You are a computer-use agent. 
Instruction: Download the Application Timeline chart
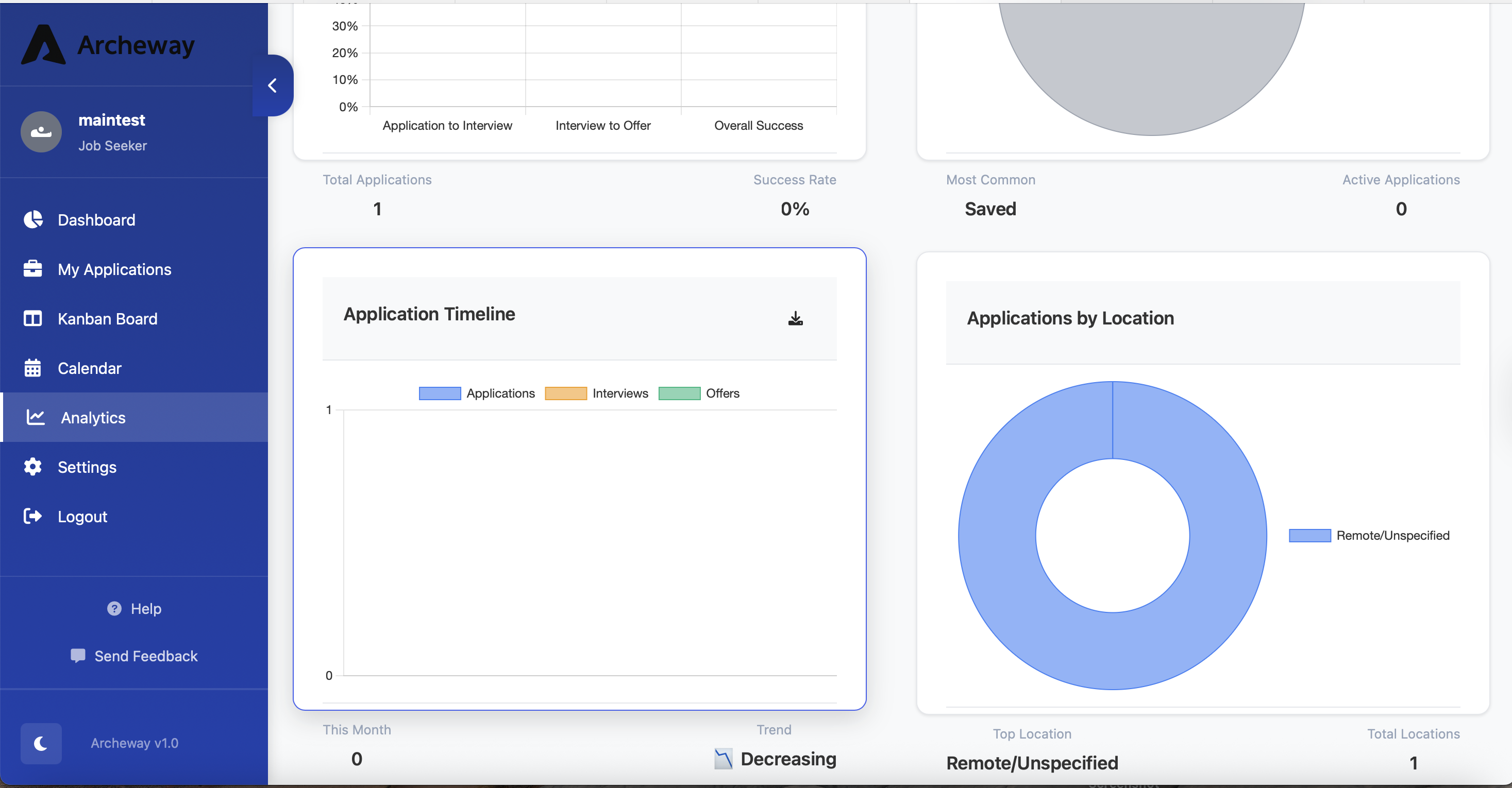(x=795, y=318)
